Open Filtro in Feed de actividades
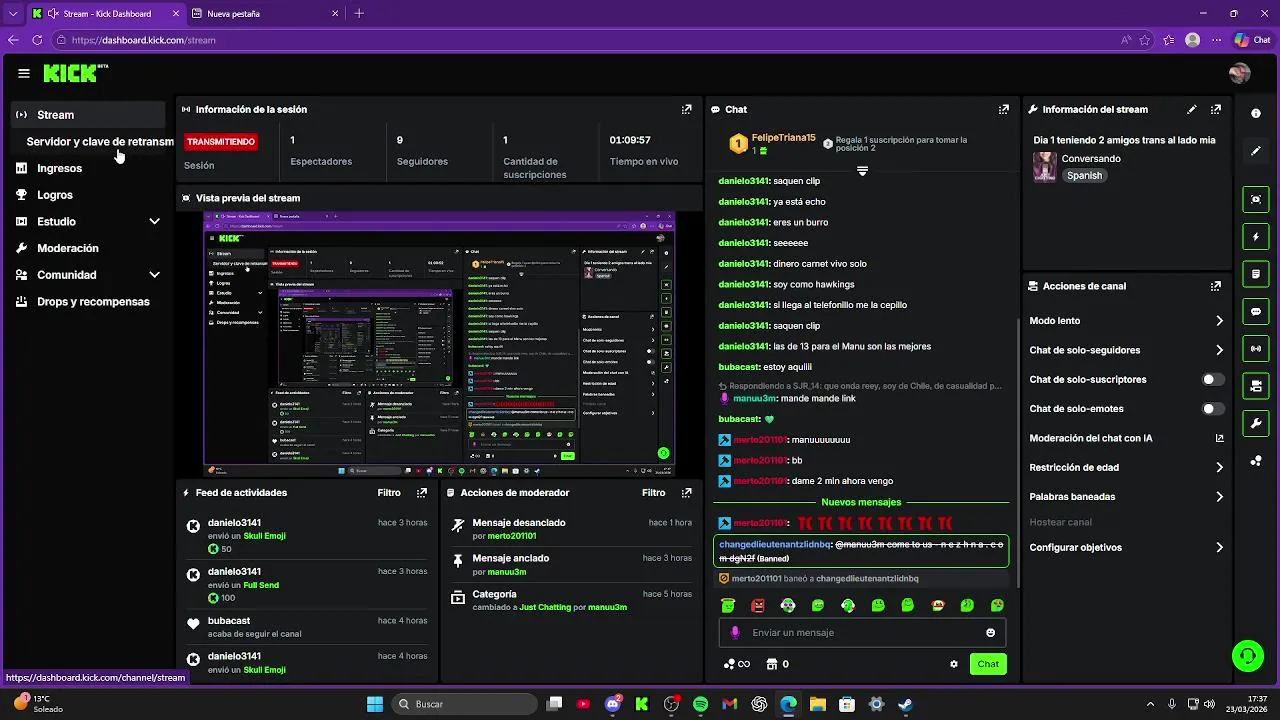The width and height of the screenshot is (1280, 720). (x=389, y=493)
